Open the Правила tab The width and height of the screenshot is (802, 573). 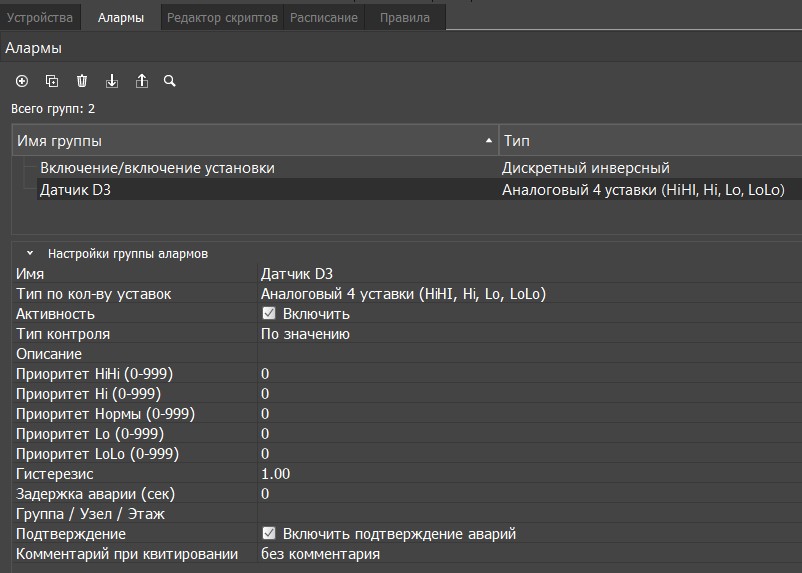[404, 18]
